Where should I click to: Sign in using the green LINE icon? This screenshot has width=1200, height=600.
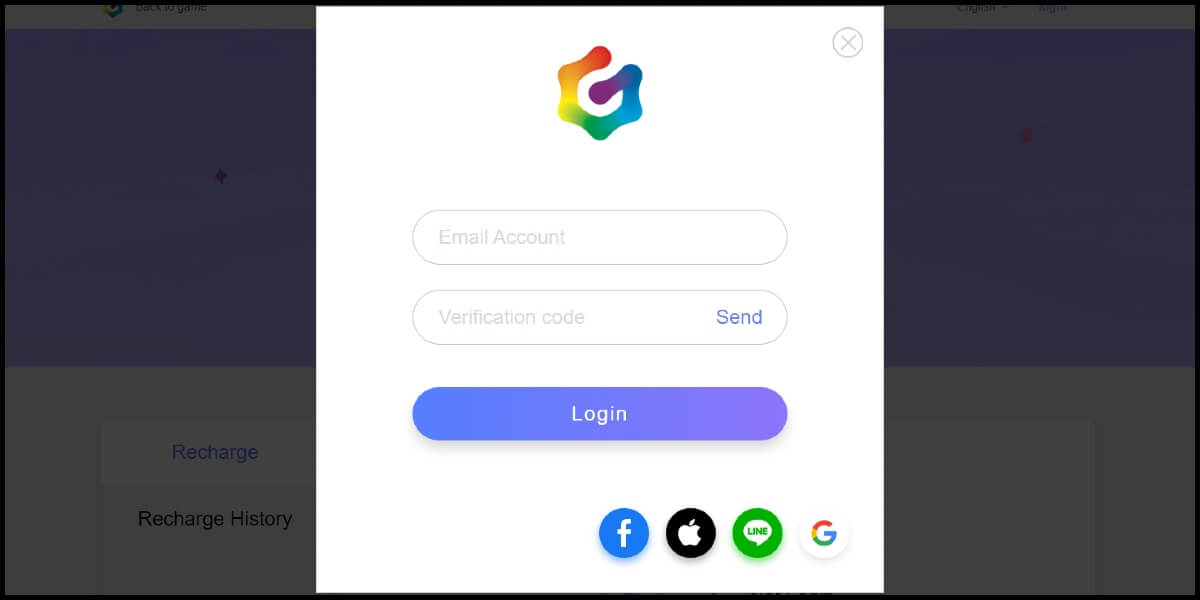click(x=757, y=533)
